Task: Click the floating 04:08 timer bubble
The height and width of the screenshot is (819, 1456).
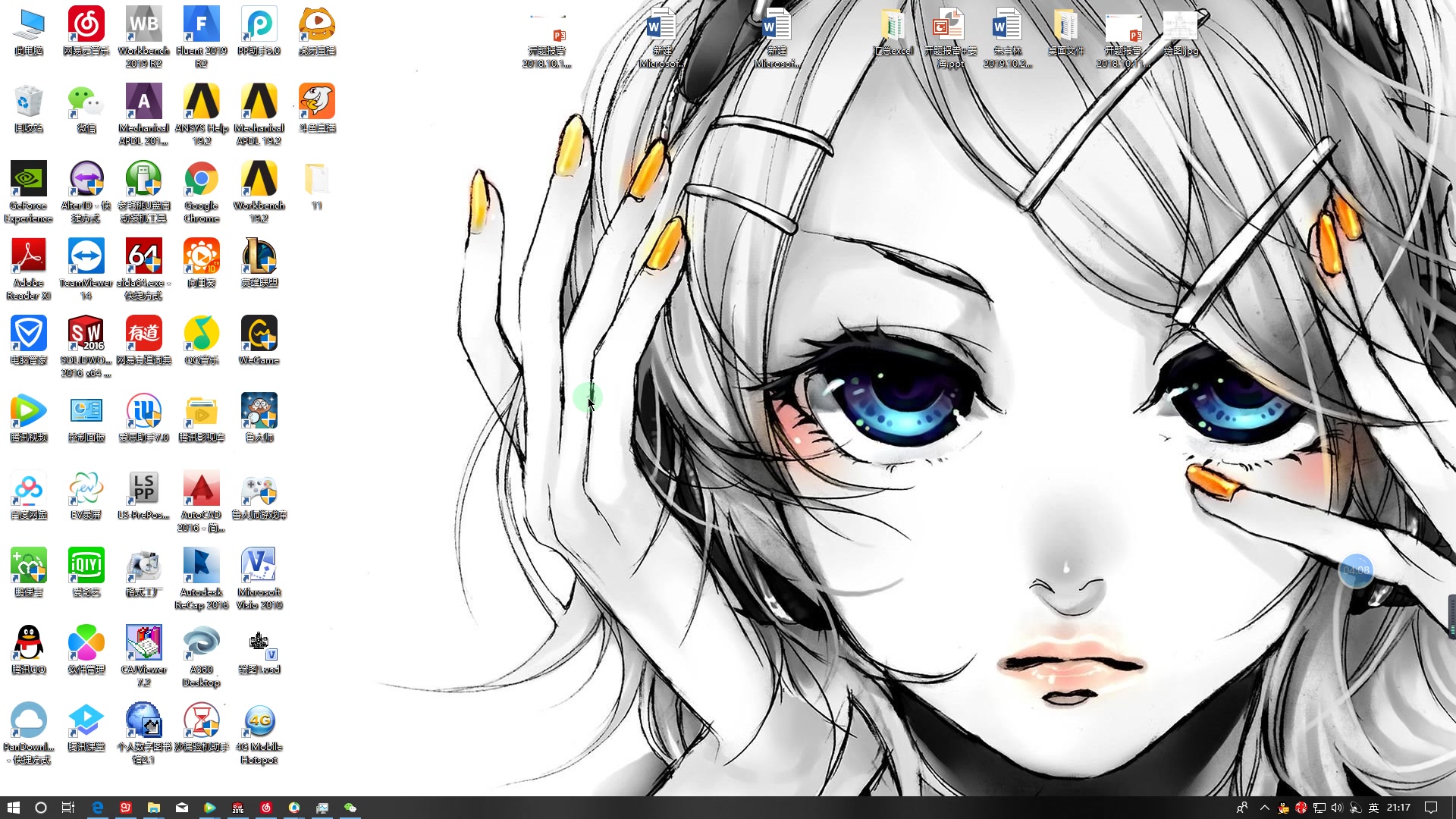Action: (x=1356, y=570)
